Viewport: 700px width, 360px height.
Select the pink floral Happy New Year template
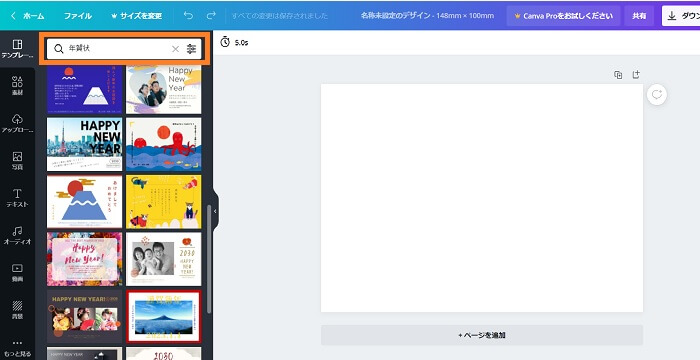[84, 259]
